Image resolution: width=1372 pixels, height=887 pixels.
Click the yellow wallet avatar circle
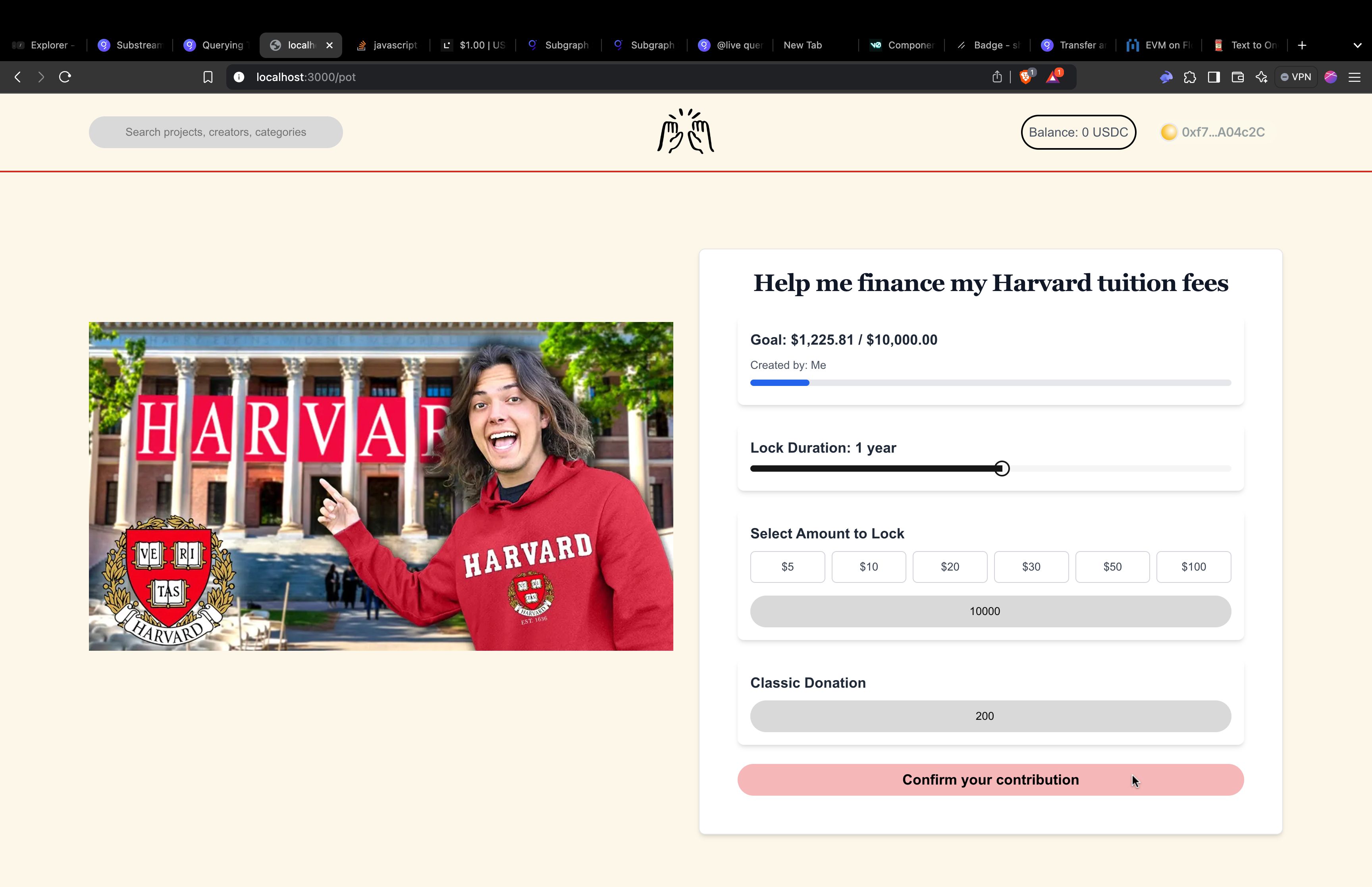pos(1169,132)
